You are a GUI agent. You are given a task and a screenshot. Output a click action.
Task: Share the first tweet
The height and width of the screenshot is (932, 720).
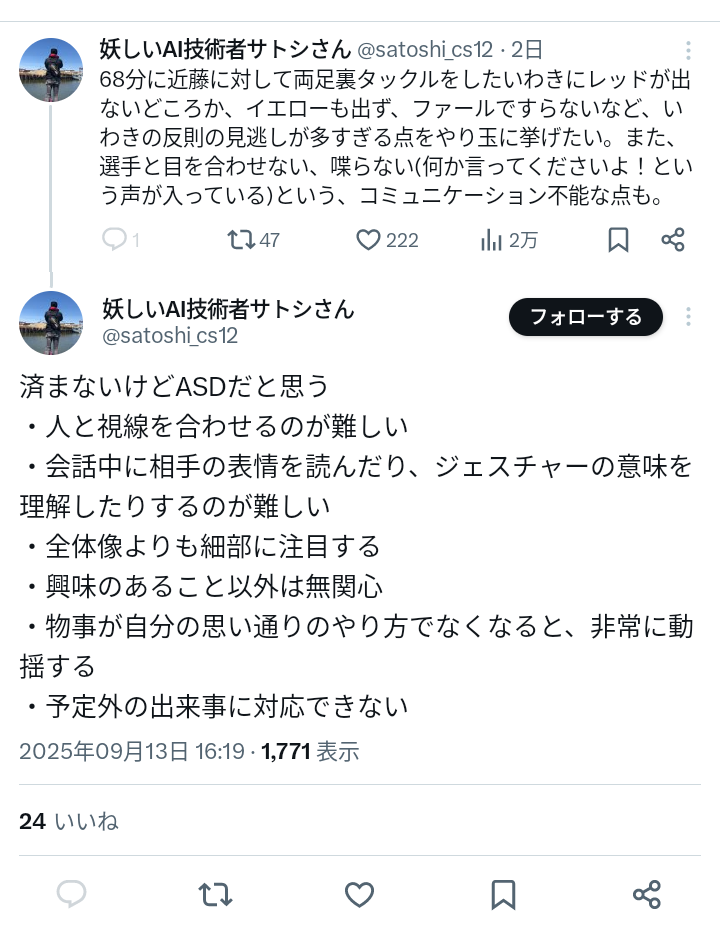[673, 240]
